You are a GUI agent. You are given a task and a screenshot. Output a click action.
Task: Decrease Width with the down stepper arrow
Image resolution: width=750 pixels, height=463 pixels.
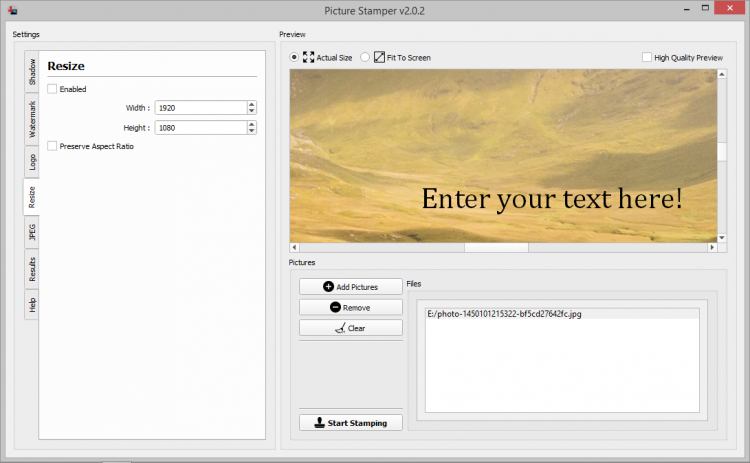(252, 111)
